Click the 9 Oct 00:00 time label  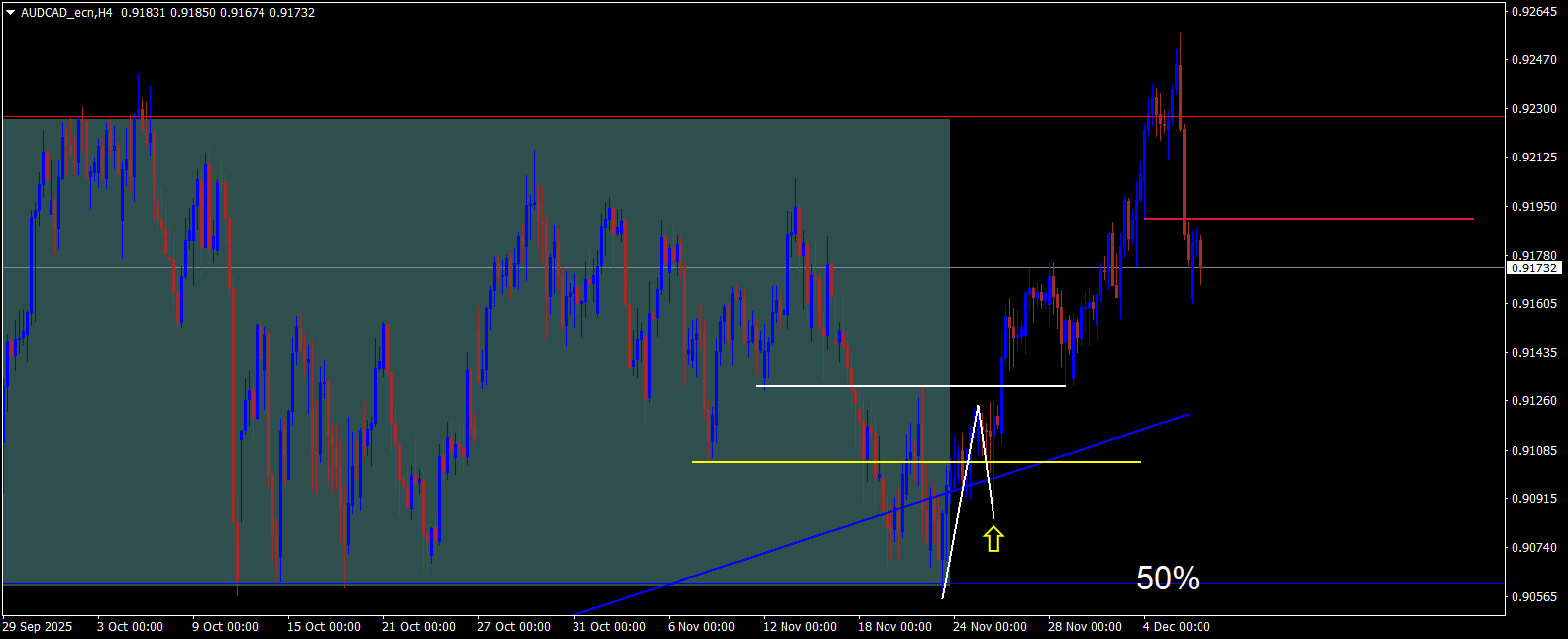[x=225, y=627]
